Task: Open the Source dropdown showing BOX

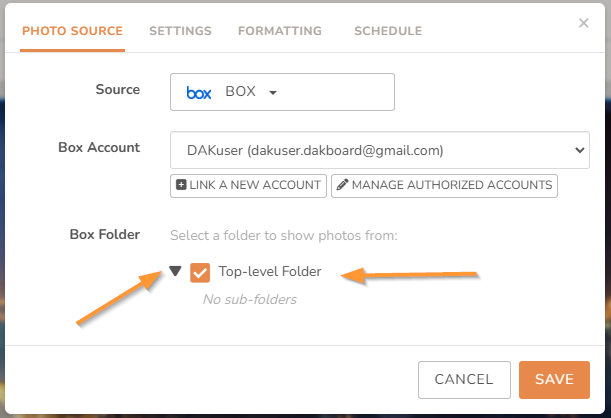Action: (282, 92)
